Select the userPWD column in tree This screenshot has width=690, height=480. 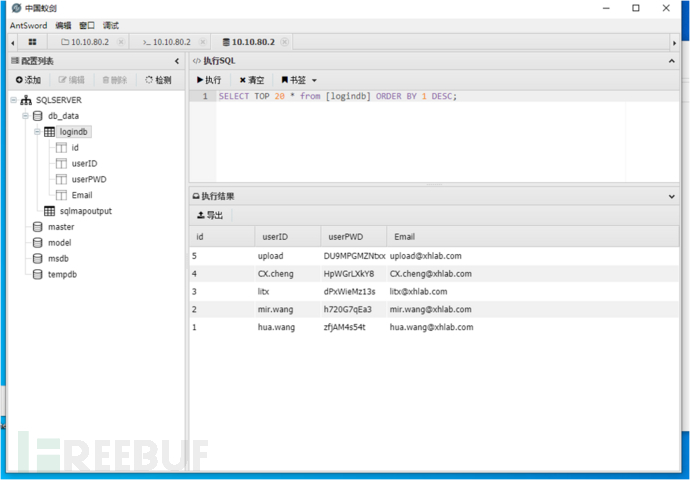point(89,180)
